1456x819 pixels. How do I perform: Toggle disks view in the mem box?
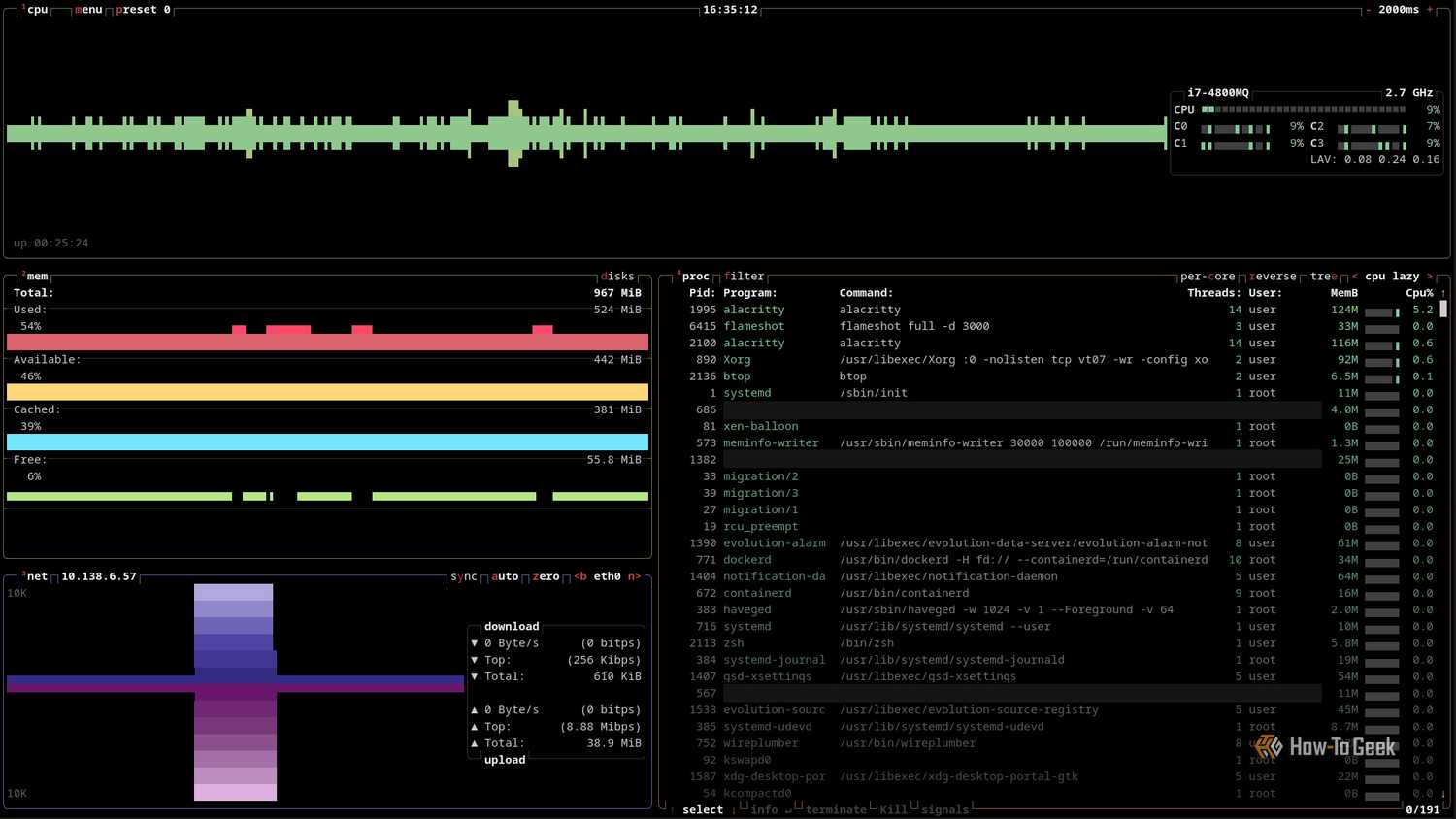coord(617,277)
